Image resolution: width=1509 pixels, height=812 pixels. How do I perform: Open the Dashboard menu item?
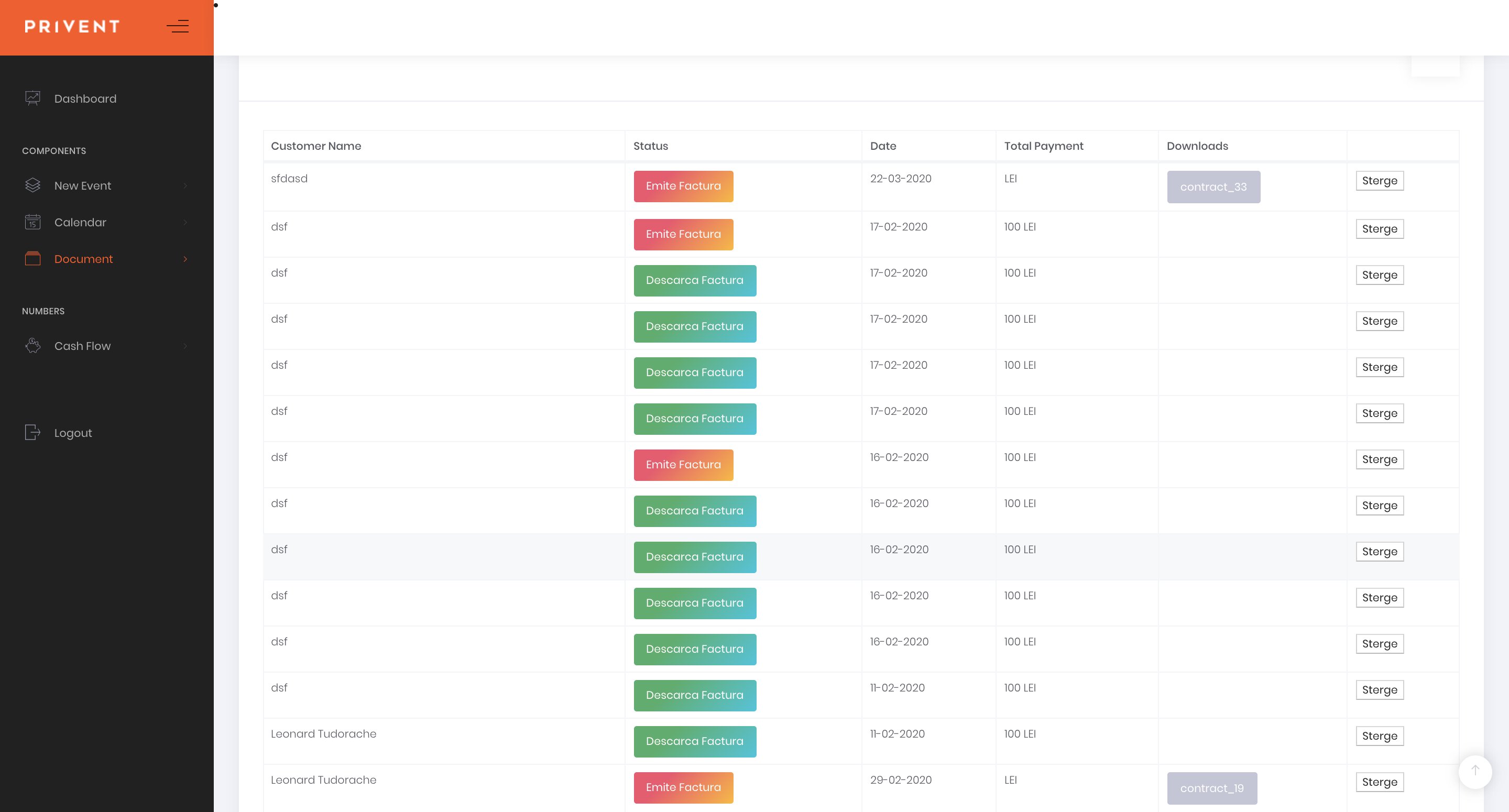[x=85, y=98]
